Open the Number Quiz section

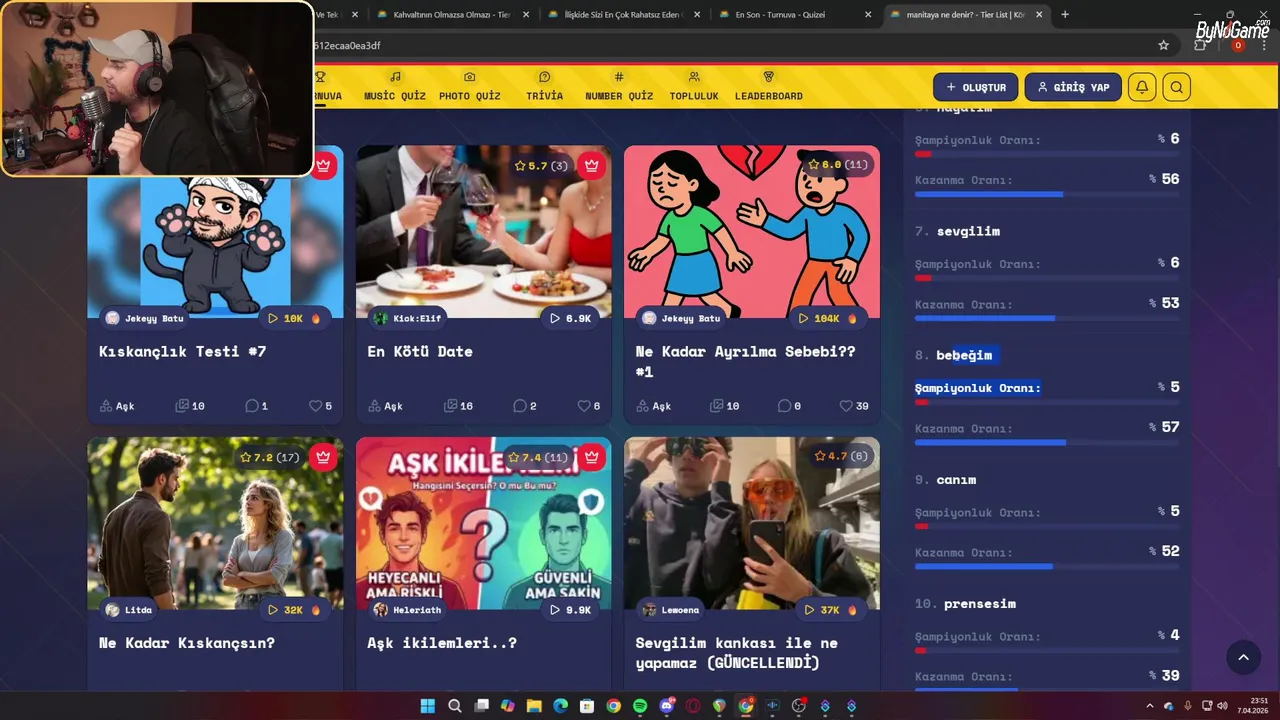[x=619, y=86]
